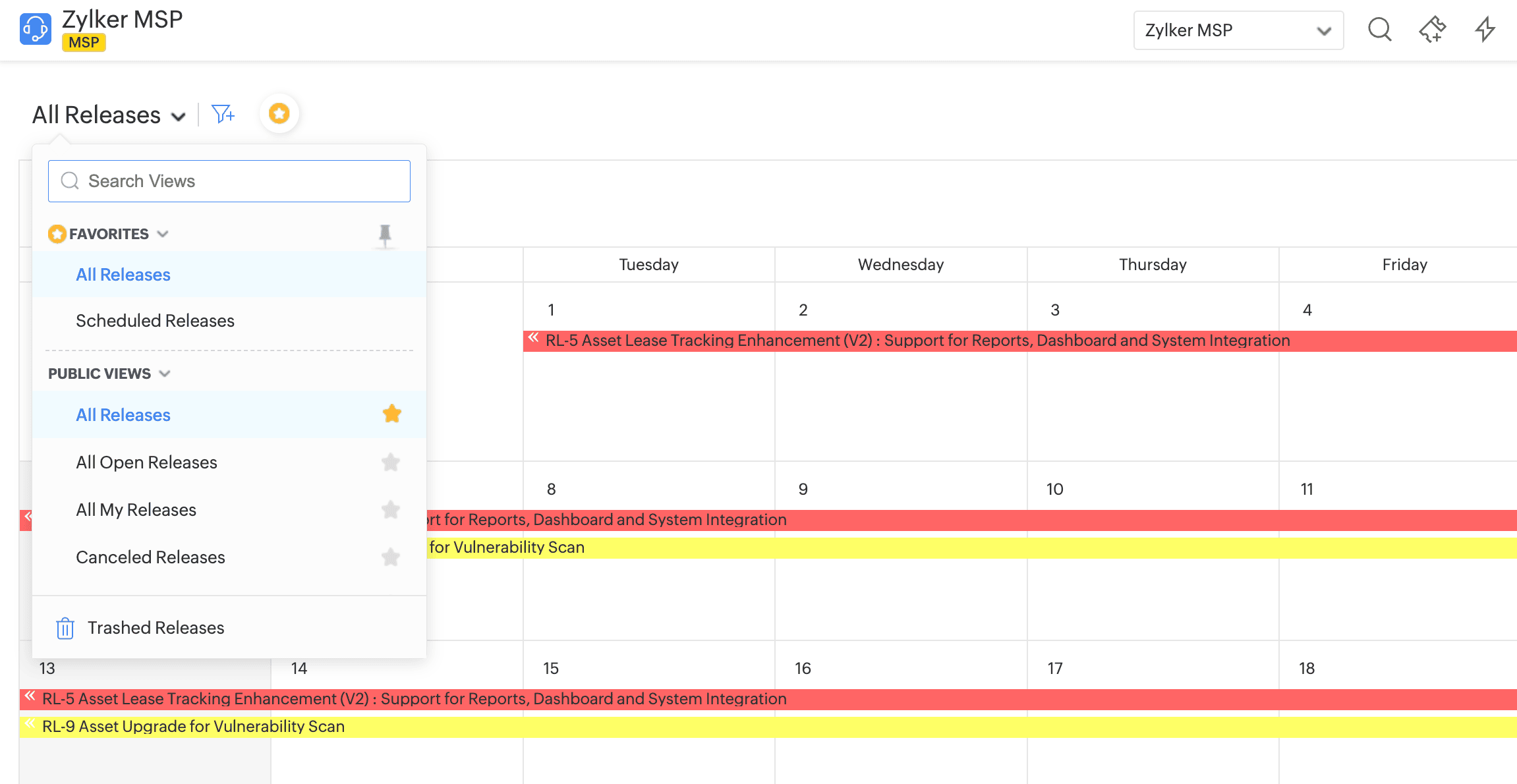The image size is (1517, 784).
Task: Open the Zylker MSP portal dropdown
Action: coord(1238,30)
